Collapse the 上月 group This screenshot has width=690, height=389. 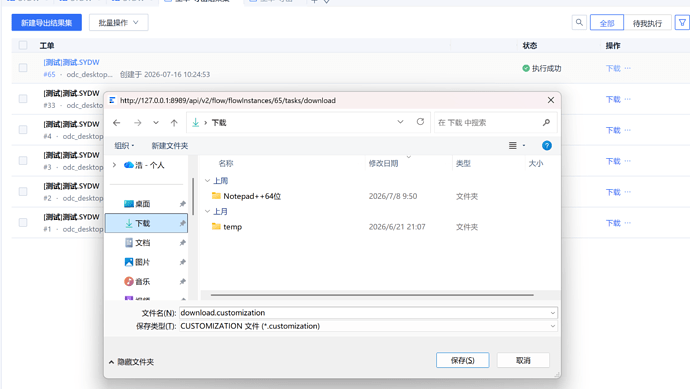coord(207,212)
